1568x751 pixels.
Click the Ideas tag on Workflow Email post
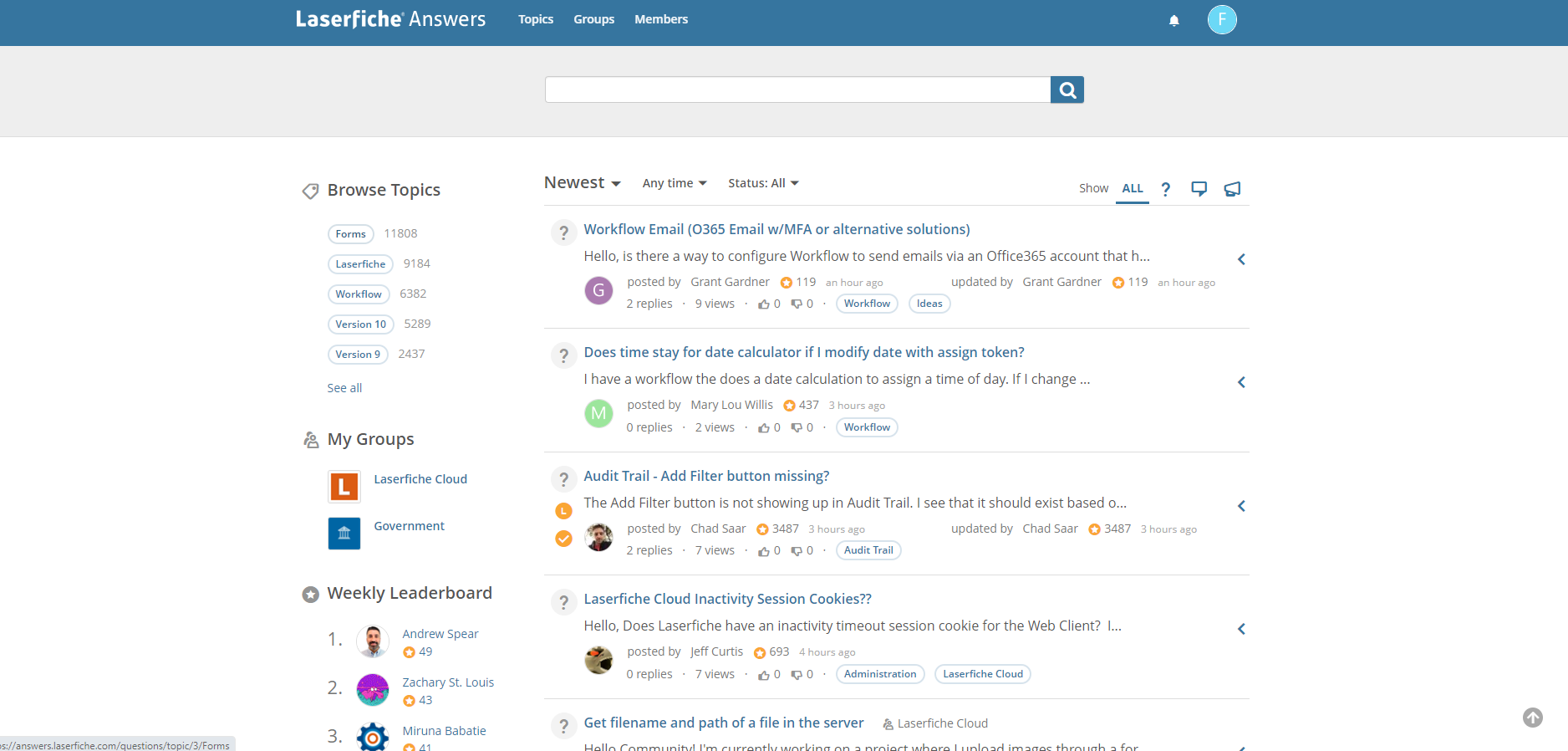[x=929, y=304]
